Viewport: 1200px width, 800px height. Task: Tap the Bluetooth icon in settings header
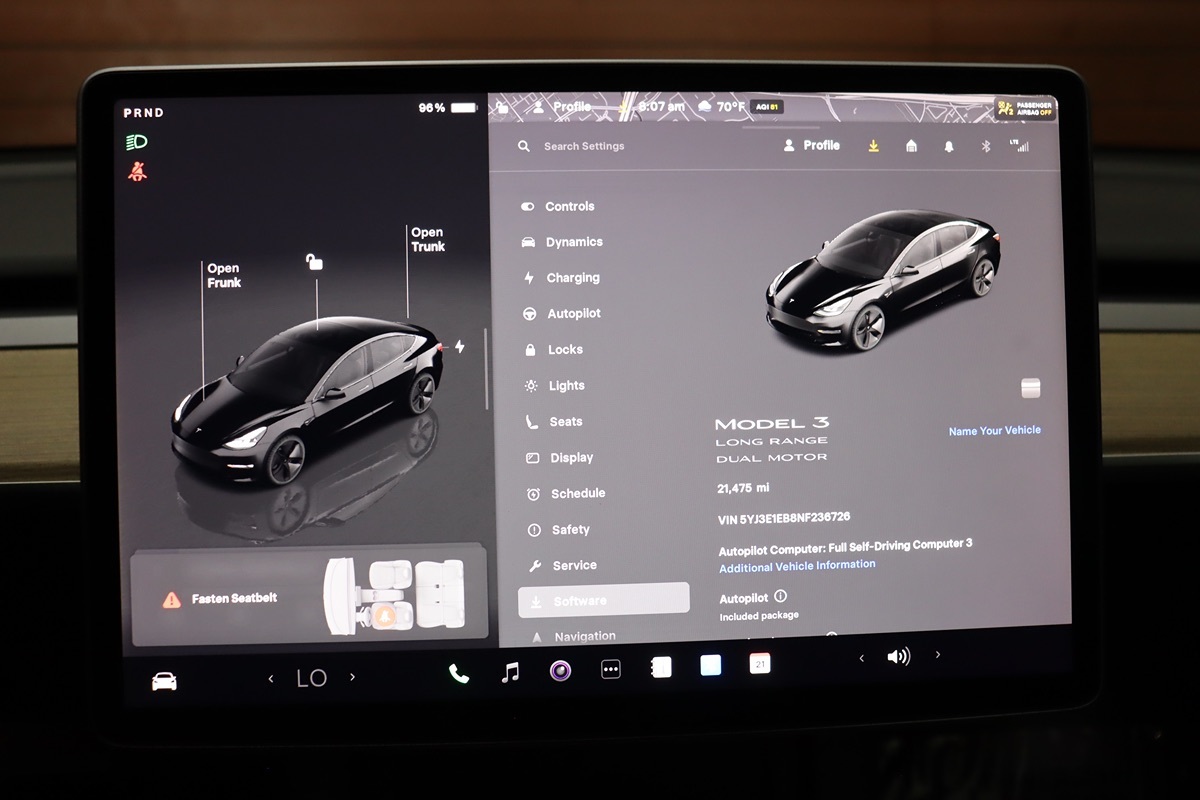pyautogui.click(x=985, y=146)
